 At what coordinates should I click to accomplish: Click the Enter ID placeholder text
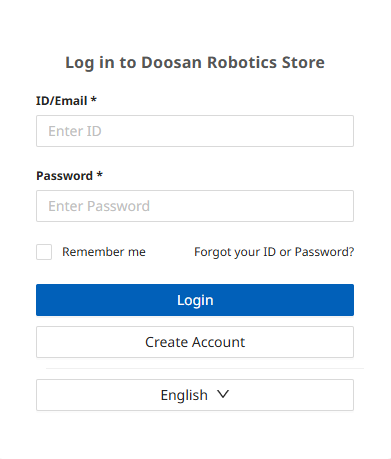75,131
